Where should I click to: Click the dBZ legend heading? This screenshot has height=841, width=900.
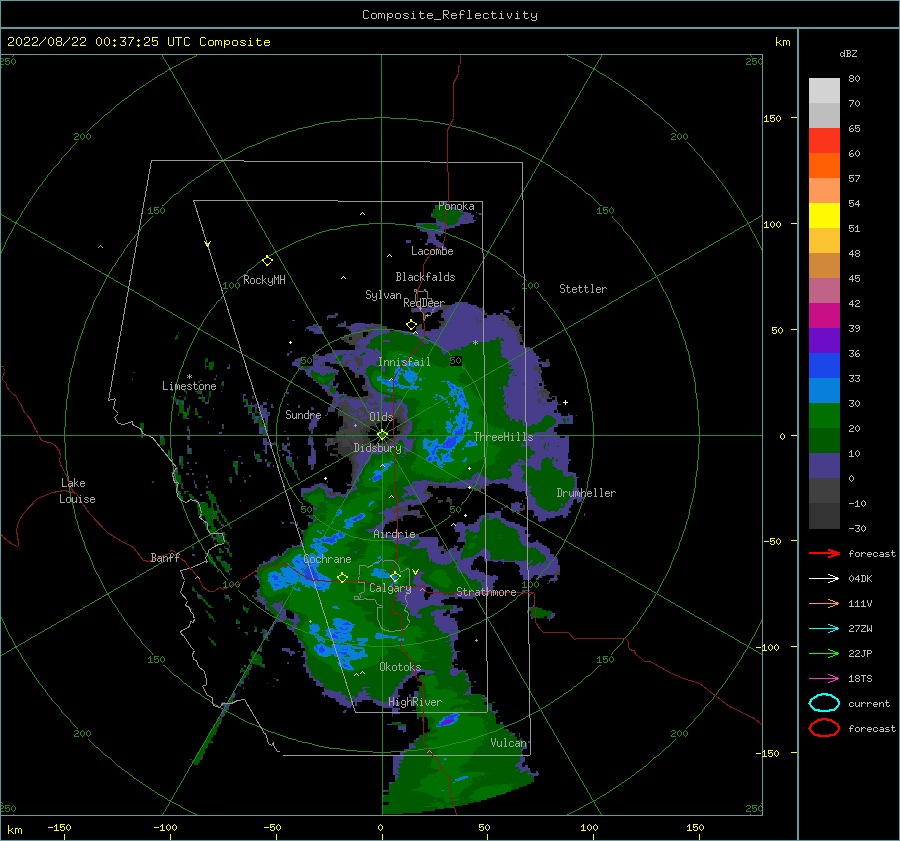(848, 53)
